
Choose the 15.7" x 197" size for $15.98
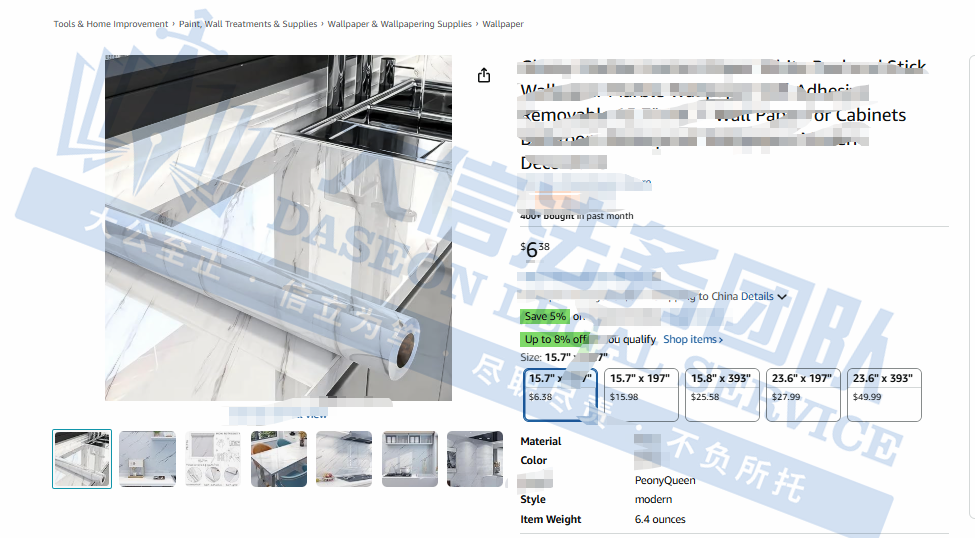641,388
